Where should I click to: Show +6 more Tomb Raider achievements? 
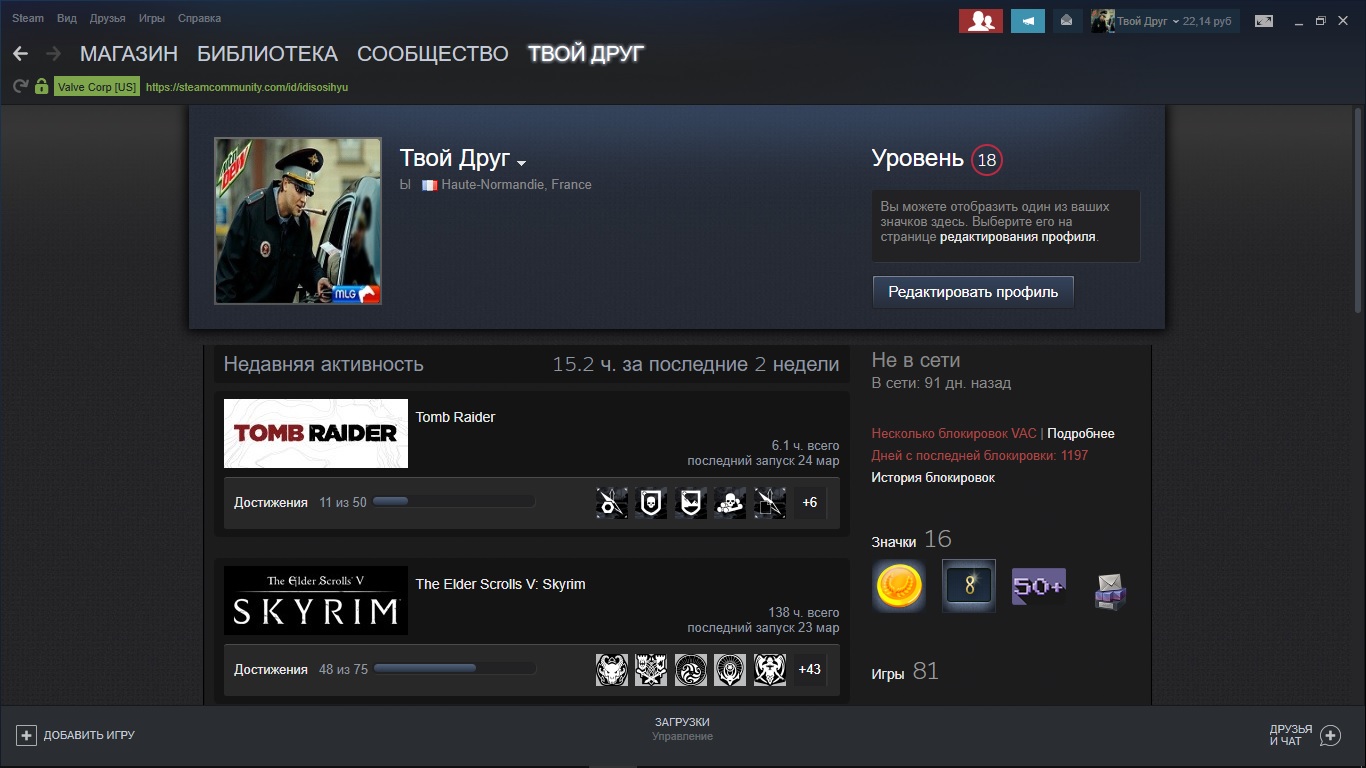click(x=810, y=503)
